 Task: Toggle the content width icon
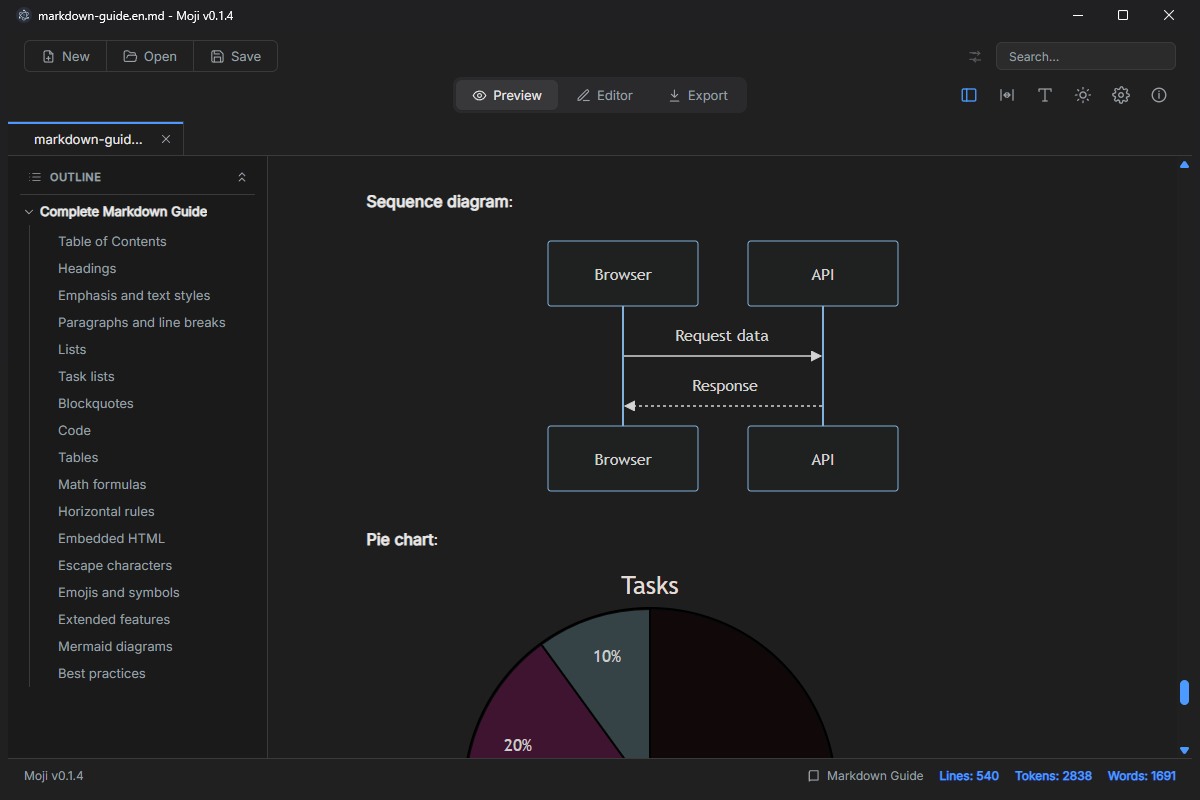(1007, 95)
